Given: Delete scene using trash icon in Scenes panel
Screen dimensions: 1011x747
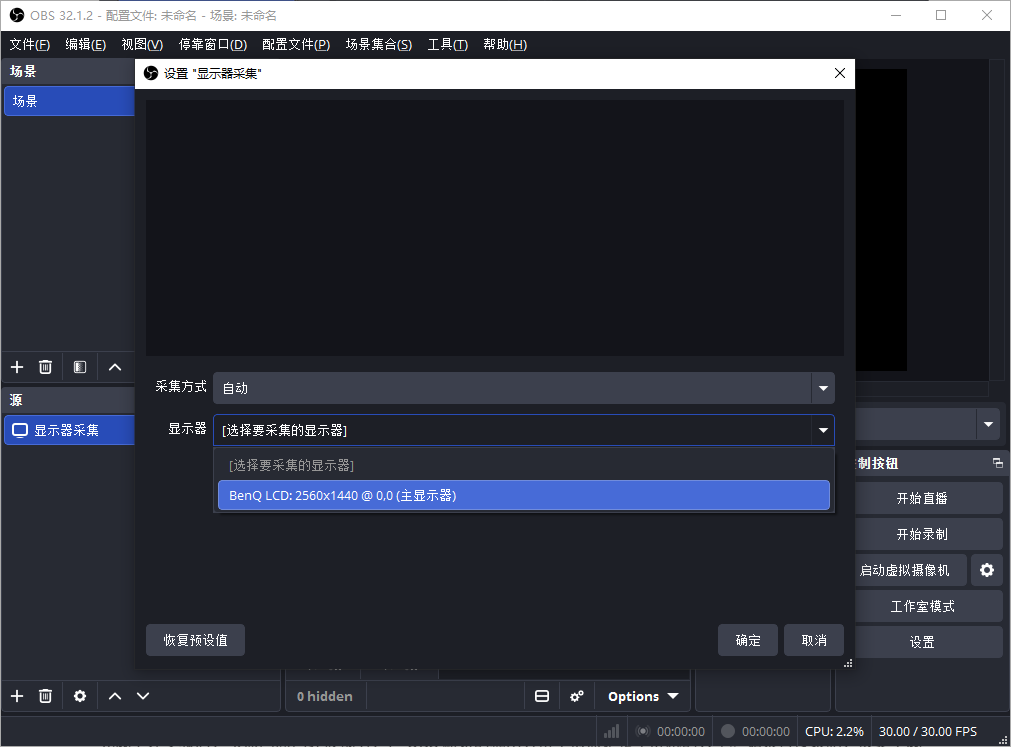Looking at the screenshot, I should [x=45, y=367].
